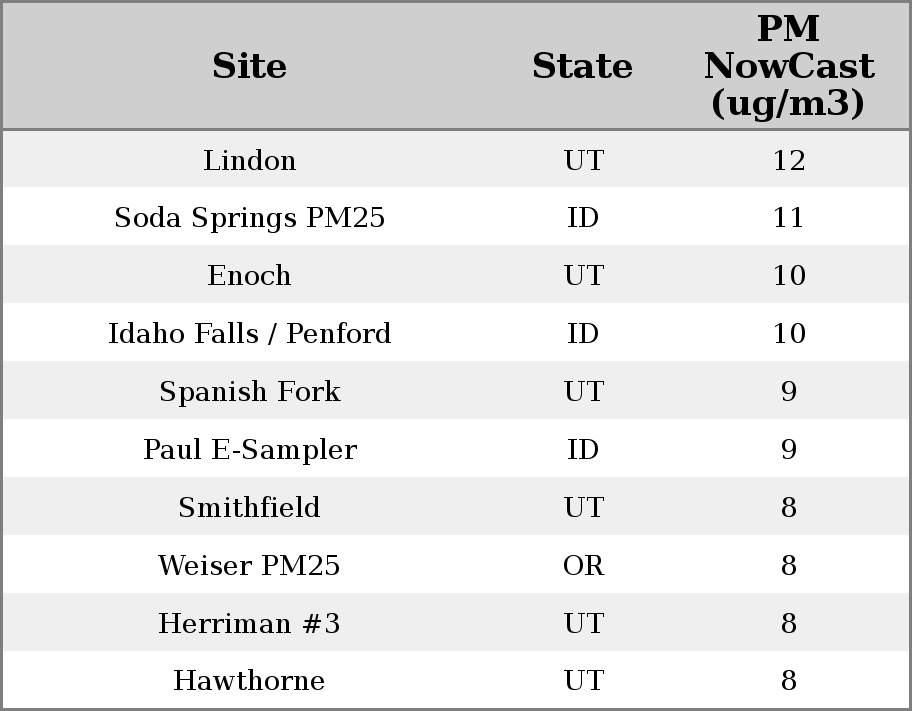The height and width of the screenshot is (711, 912).
Task: Click the Site column header
Action: (x=249, y=67)
